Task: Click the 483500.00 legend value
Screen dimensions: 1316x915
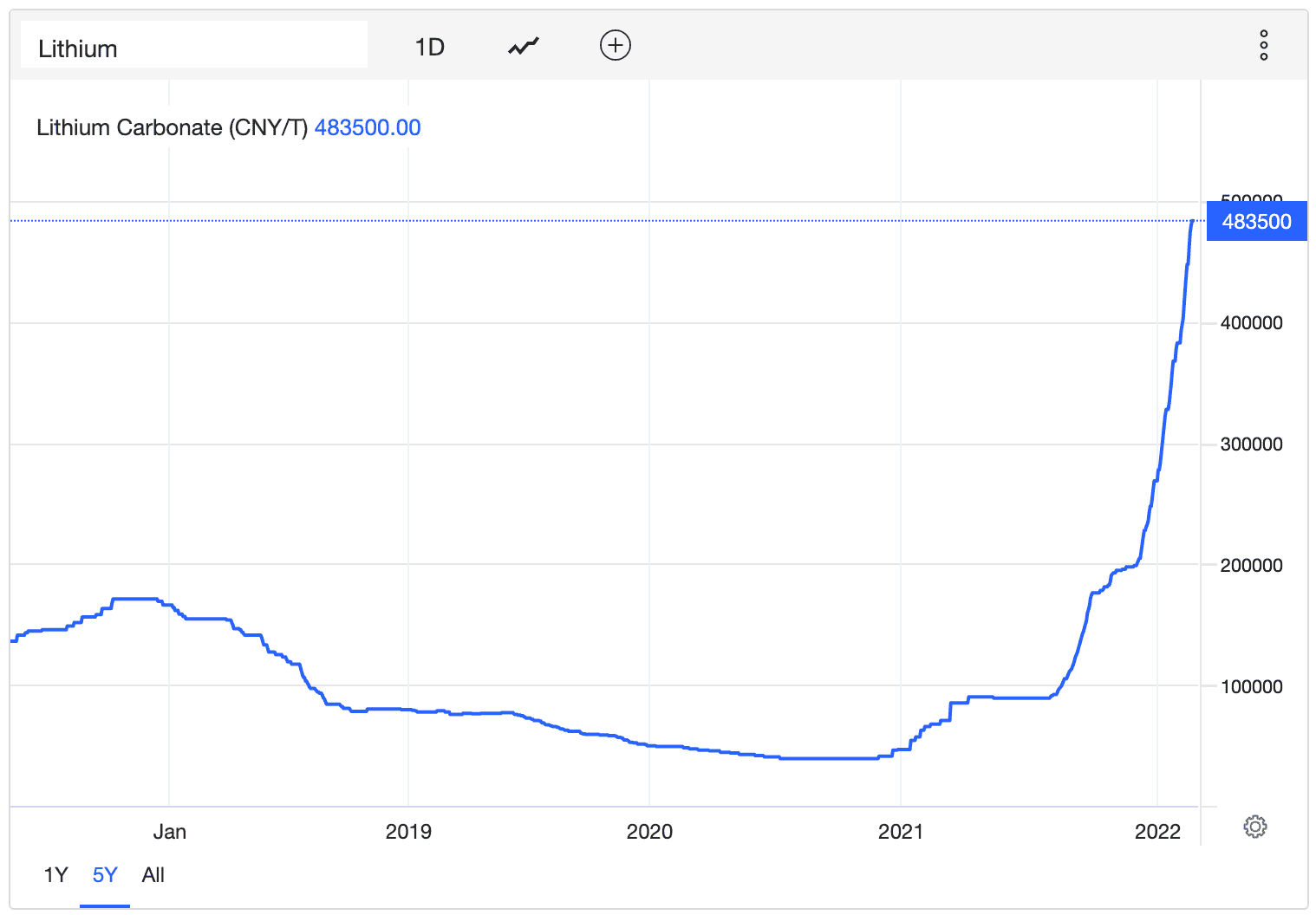Action: [x=368, y=127]
